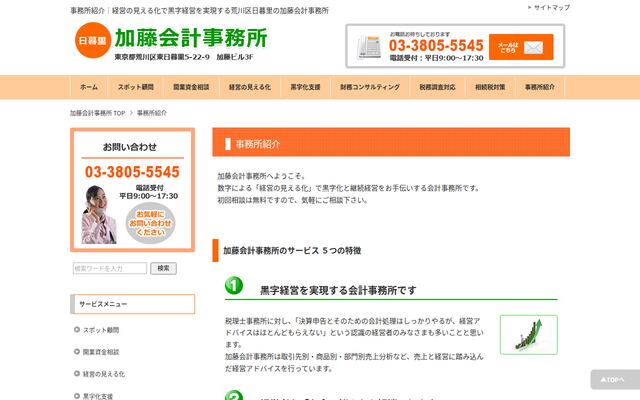Click the bullet icon beside 開業資金相談

click(77, 351)
